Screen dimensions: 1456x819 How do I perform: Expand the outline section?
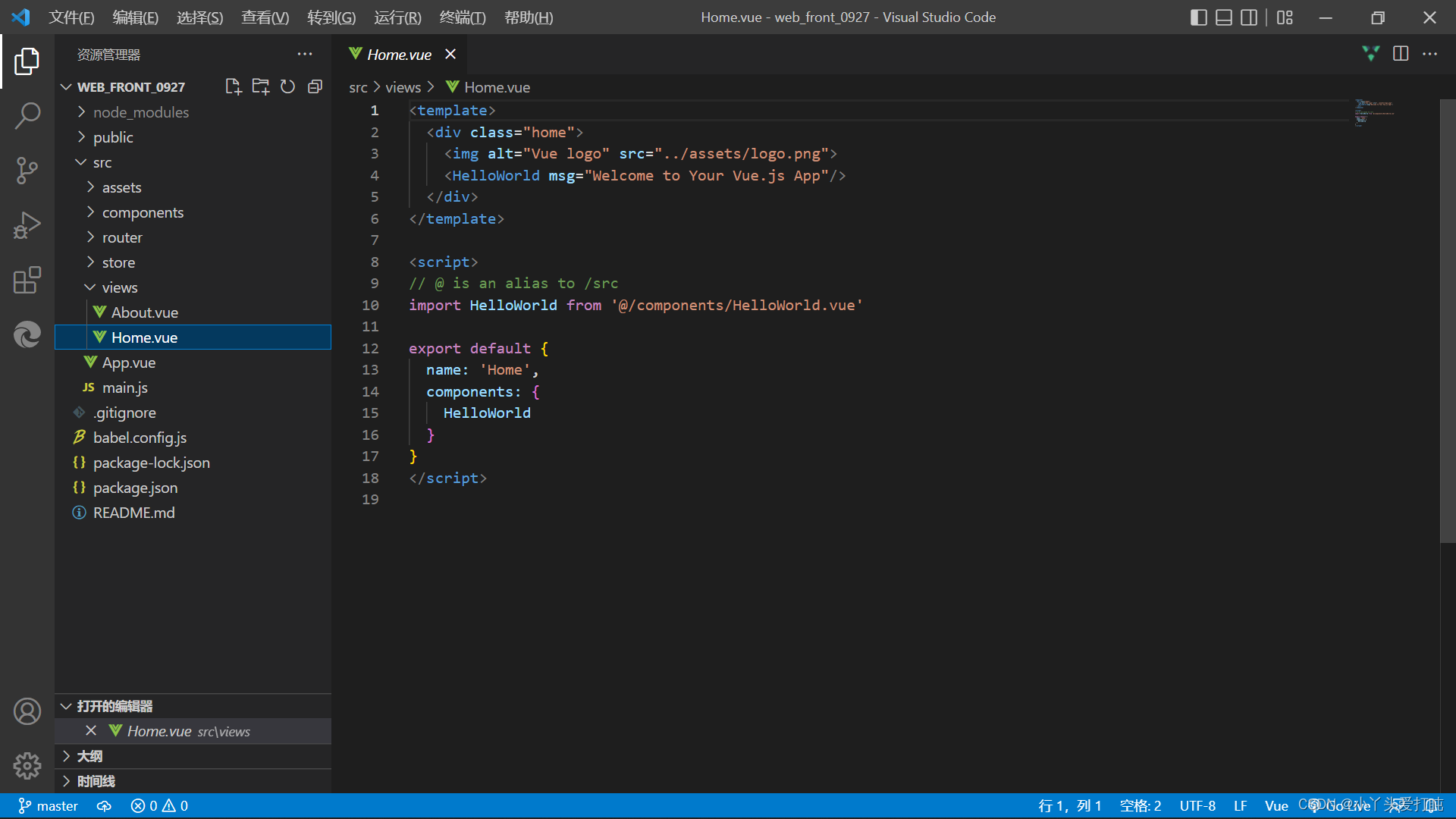(x=66, y=756)
